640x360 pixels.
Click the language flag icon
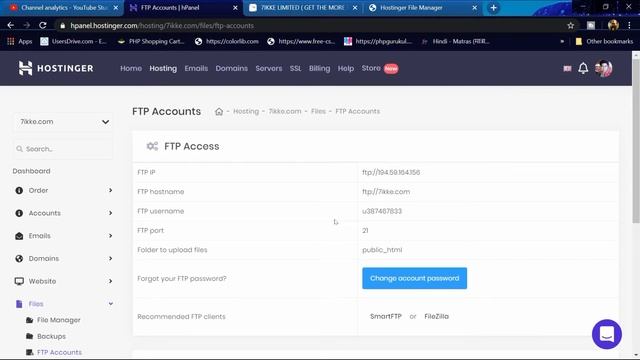coord(567,69)
